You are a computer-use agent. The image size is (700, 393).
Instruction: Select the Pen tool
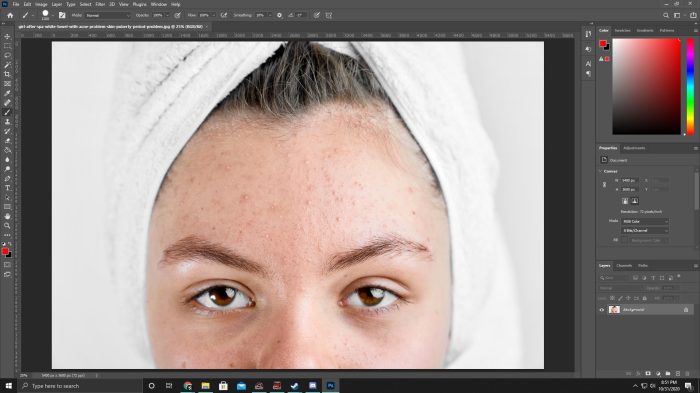point(7,178)
